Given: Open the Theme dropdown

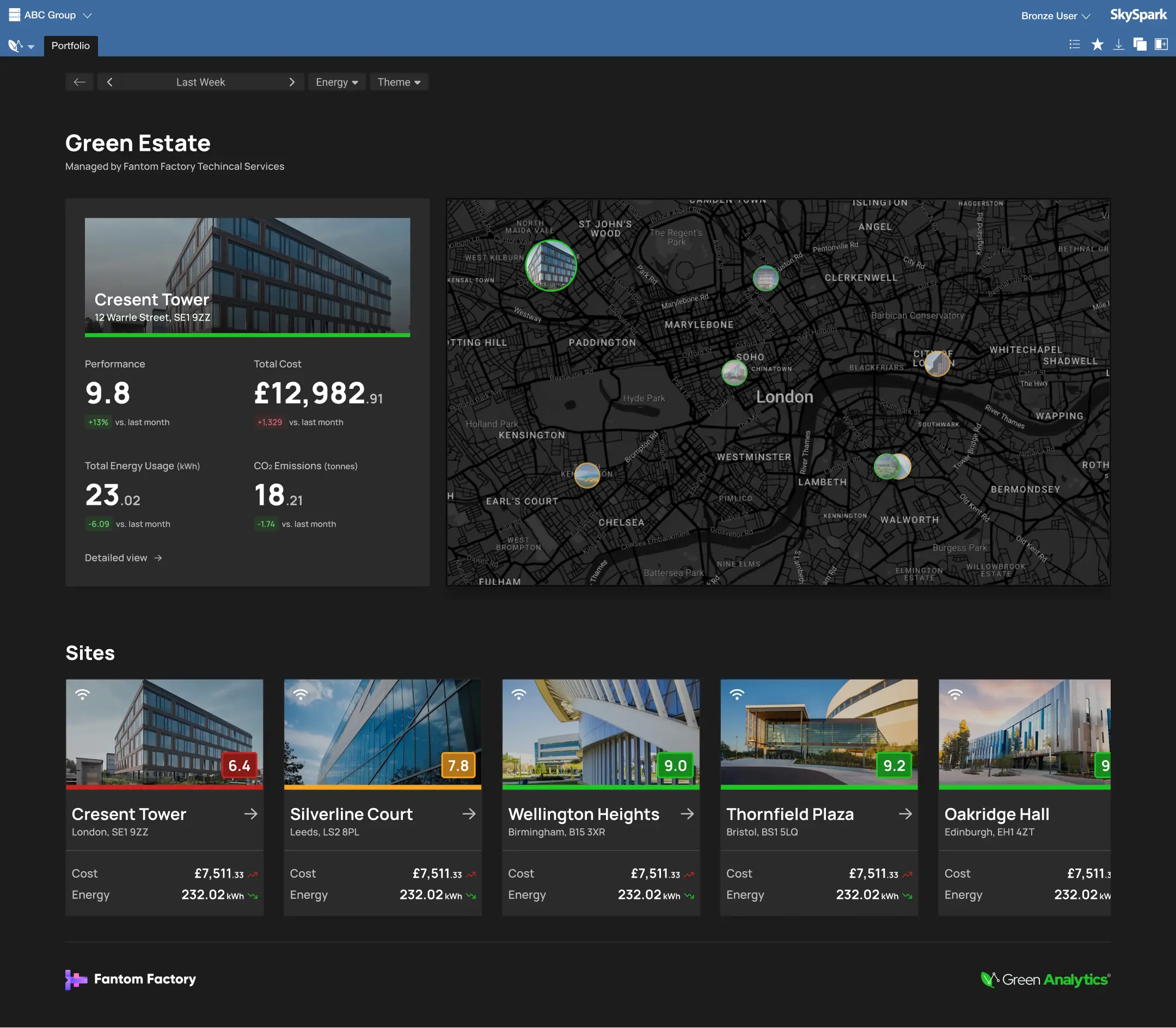Looking at the screenshot, I should click(x=398, y=82).
